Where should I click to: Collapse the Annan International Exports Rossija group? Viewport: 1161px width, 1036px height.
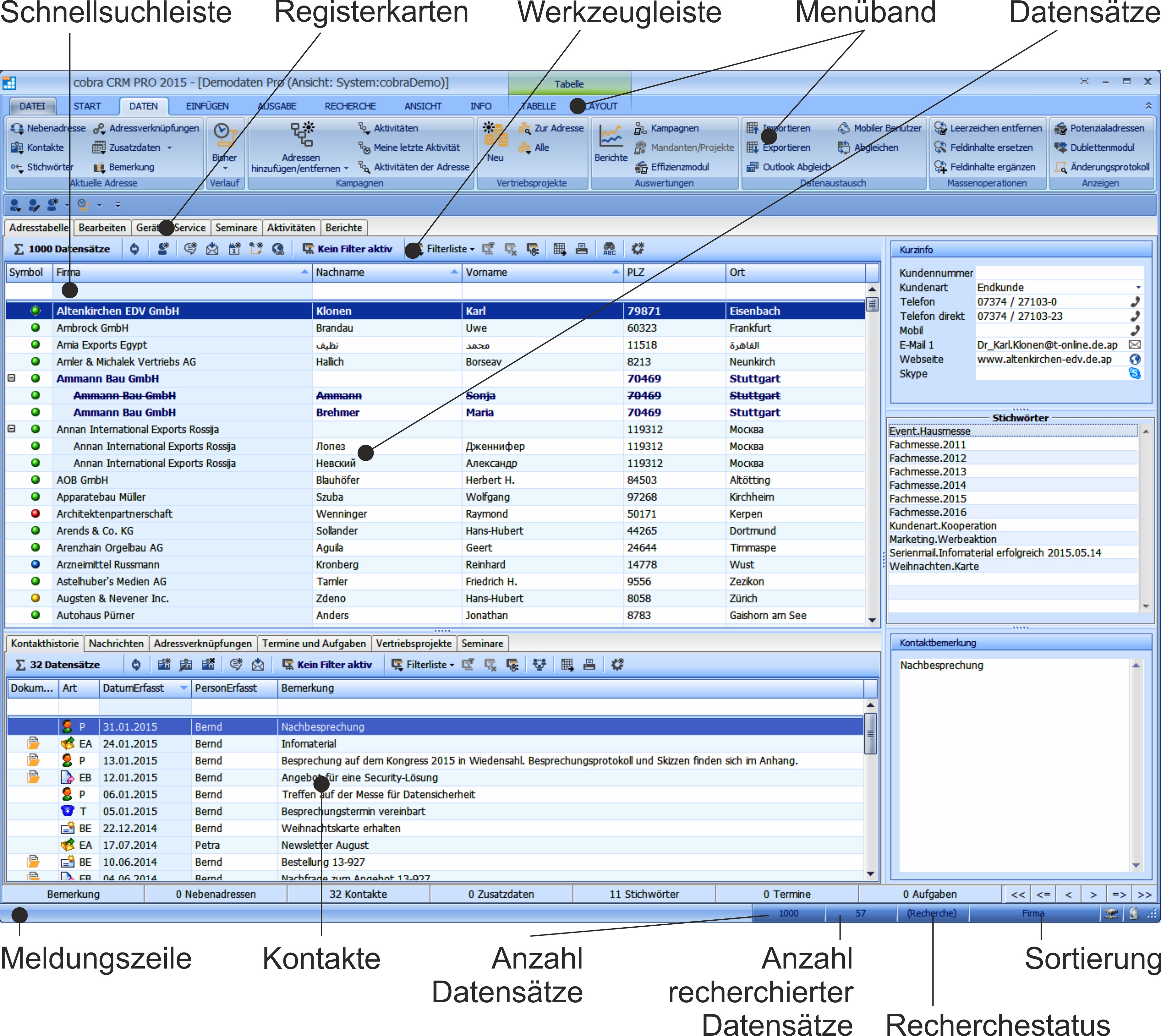tap(11, 429)
